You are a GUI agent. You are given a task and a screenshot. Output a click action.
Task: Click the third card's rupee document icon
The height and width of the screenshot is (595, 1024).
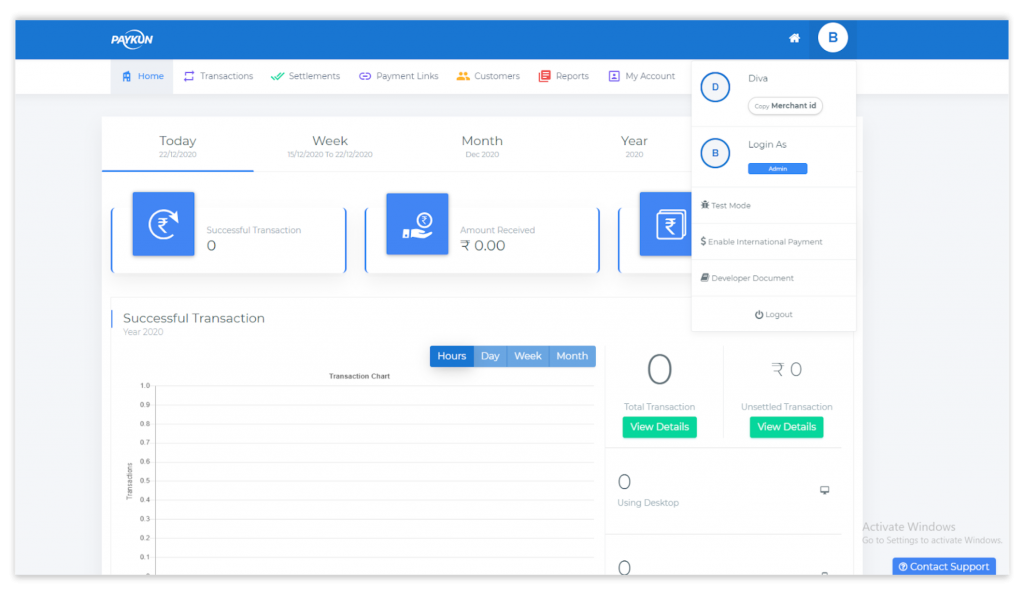(666, 224)
